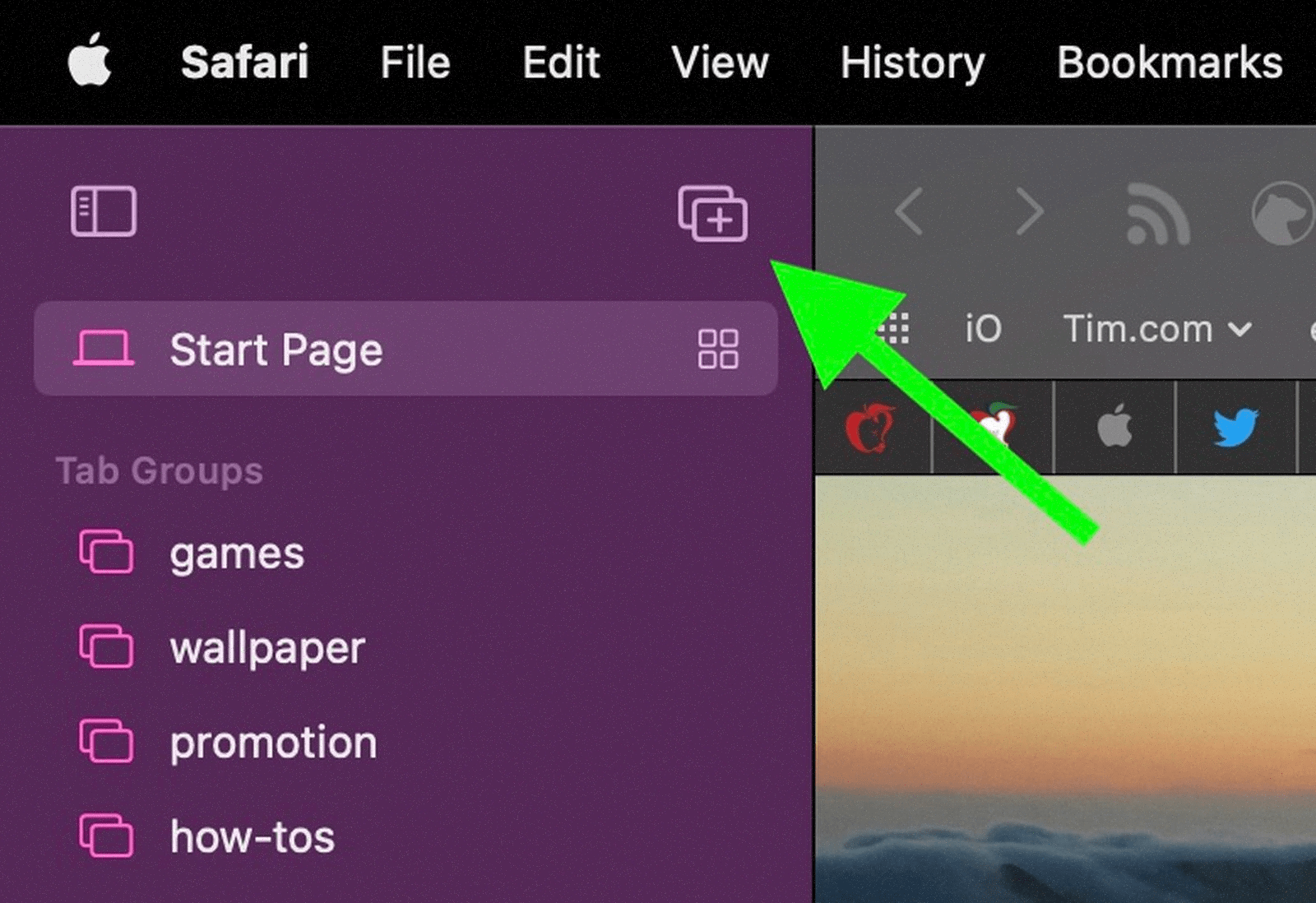Click the grid icon left of iO favorite
This screenshot has height=903, width=1316.
(x=897, y=329)
